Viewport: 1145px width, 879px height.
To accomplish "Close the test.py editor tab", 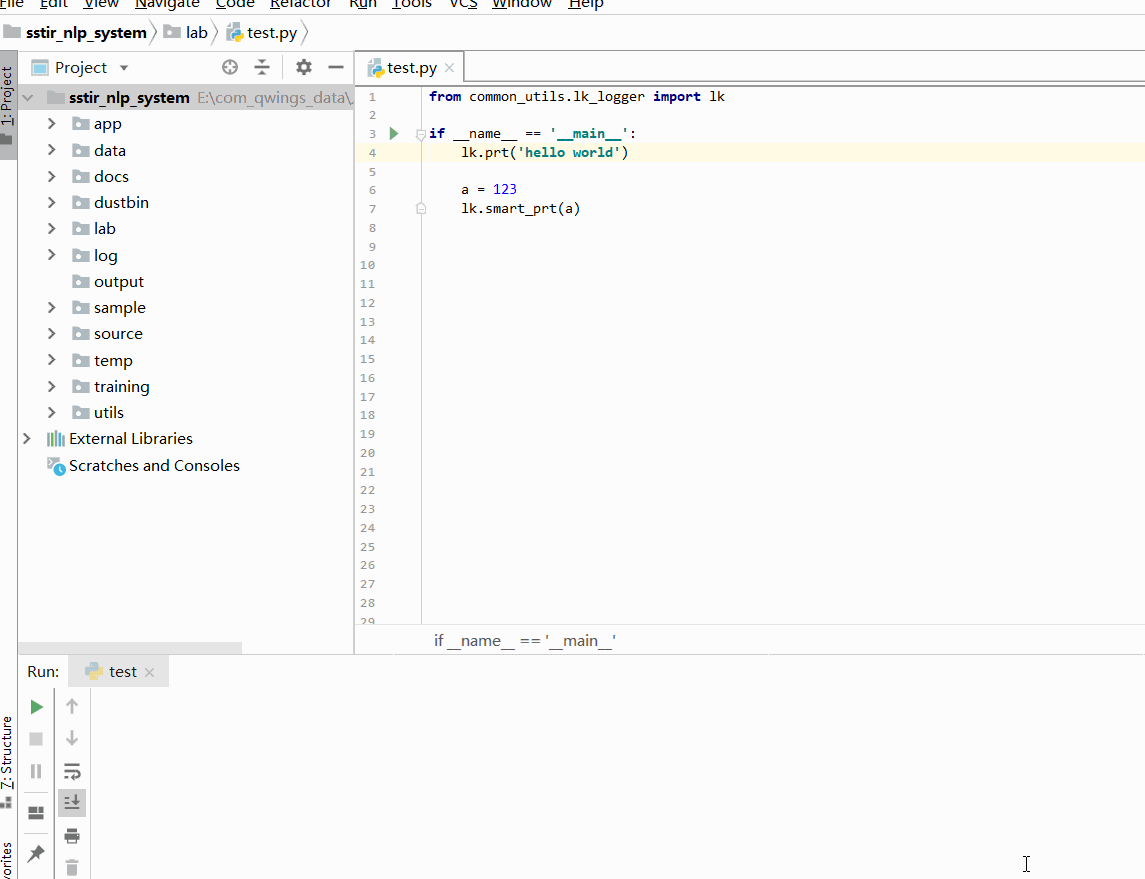I will (x=450, y=68).
